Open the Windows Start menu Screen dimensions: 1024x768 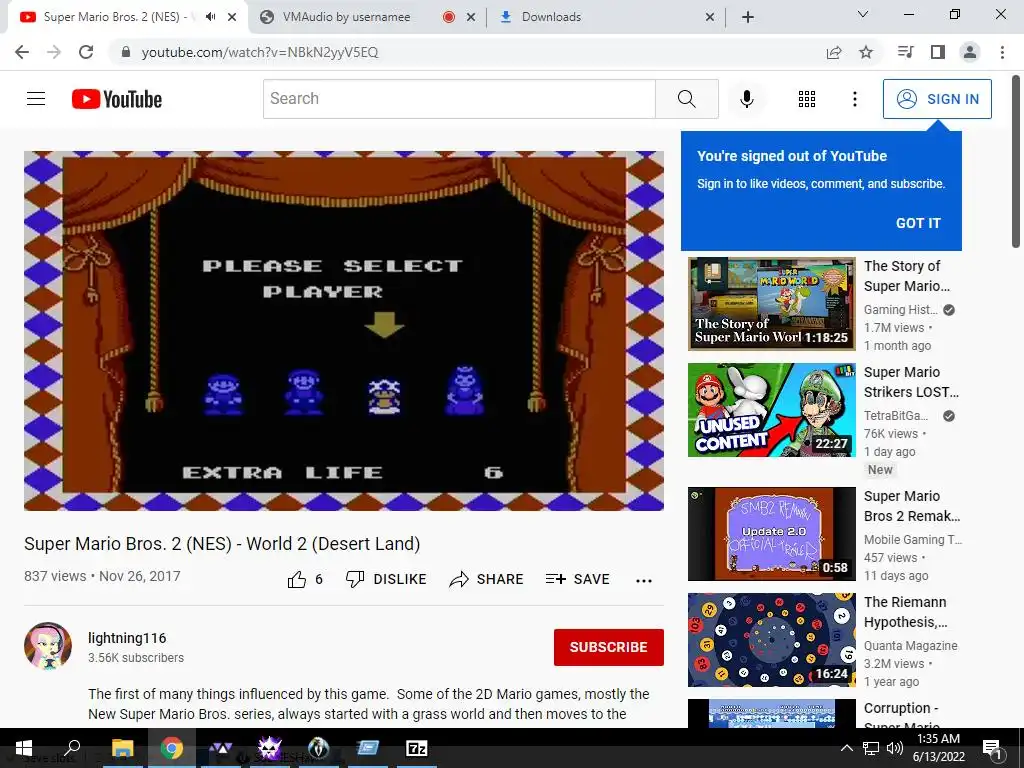tap(24, 748)
